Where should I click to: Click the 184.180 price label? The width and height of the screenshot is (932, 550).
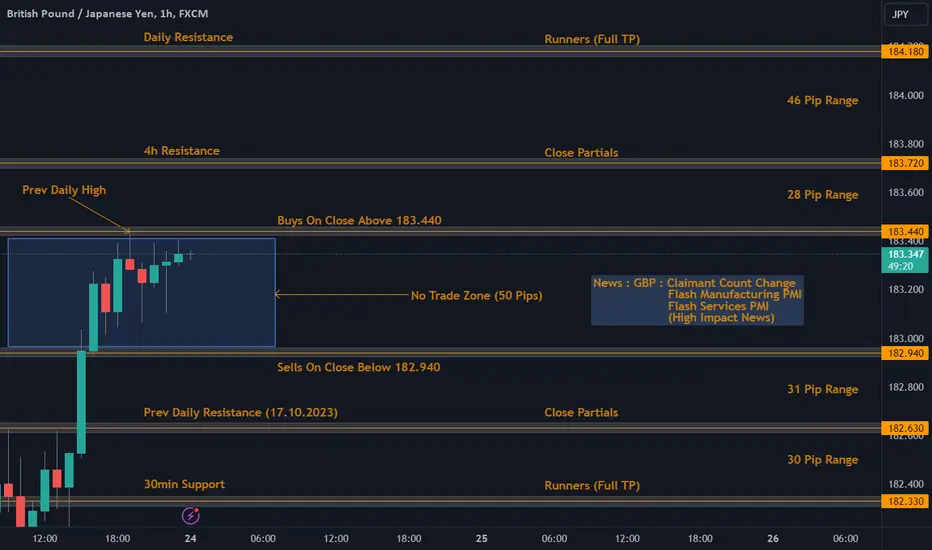[905, 52]
